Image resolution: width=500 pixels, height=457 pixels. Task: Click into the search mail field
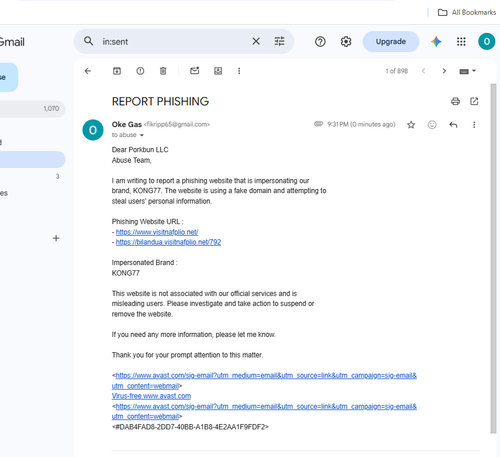point(173,41)
